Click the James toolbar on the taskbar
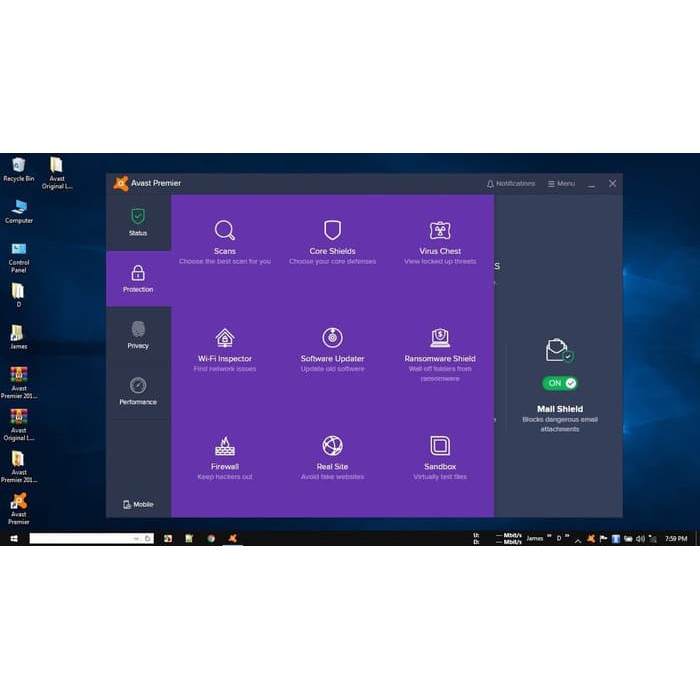Screen dimensions: 700x700 pyautogui.click(x=535, y=538)
